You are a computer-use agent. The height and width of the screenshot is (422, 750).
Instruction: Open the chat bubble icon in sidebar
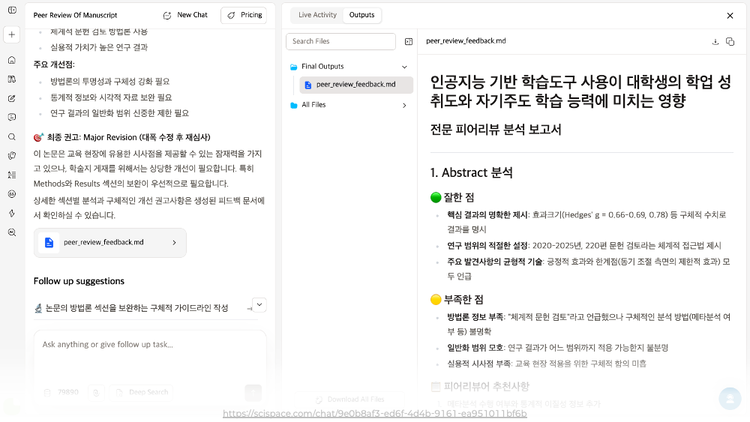pos(12,117)
